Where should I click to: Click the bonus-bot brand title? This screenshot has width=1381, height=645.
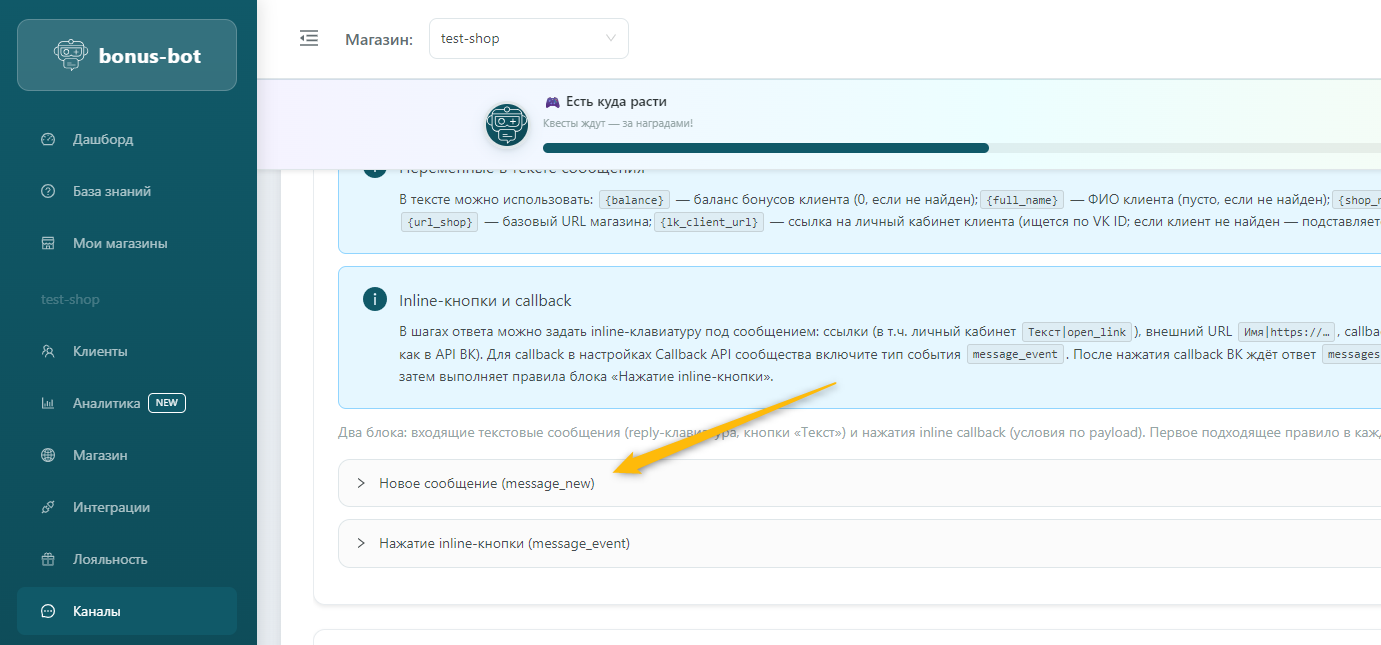(150, 56)
